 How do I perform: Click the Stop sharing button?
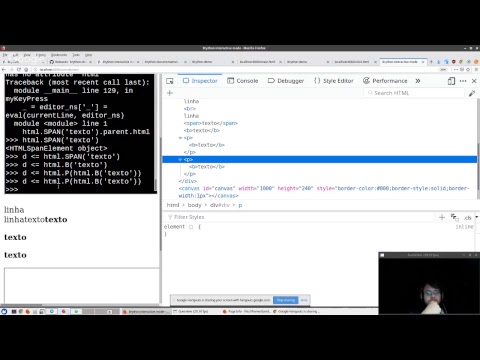(x=286, y=300)
